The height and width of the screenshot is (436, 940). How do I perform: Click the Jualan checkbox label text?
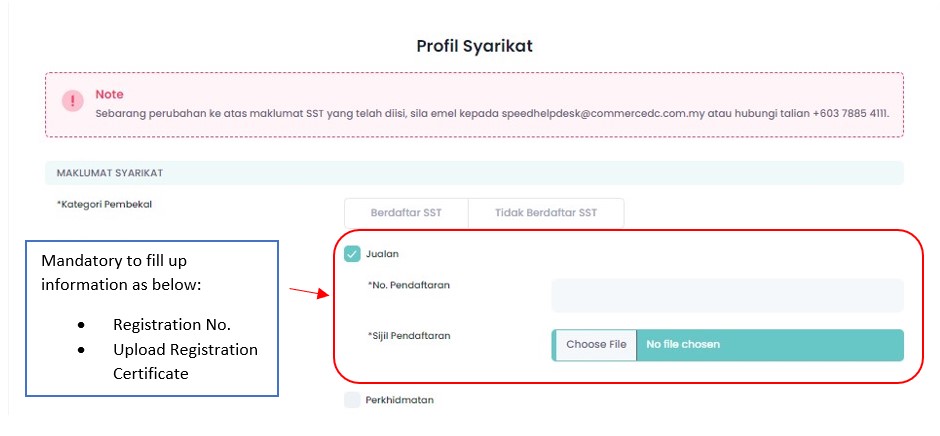click(x=382, y=254)
